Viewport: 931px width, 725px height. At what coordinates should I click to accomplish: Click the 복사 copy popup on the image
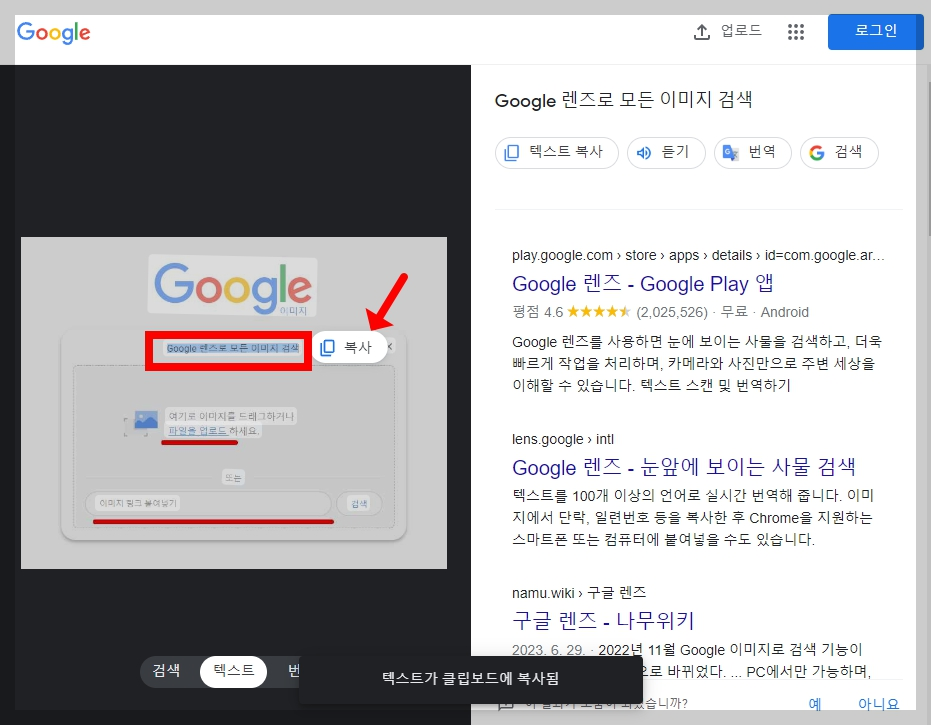point(350,347)
